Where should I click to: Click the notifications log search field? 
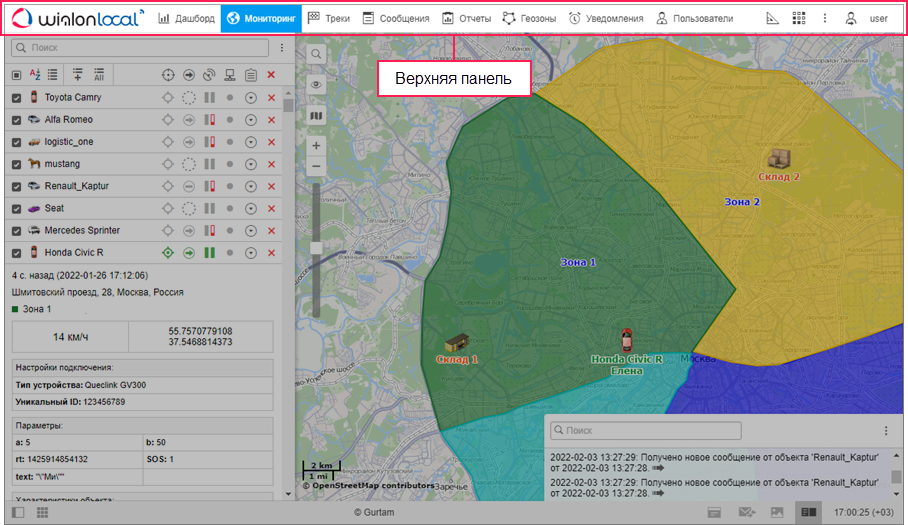tap(646, 431)
